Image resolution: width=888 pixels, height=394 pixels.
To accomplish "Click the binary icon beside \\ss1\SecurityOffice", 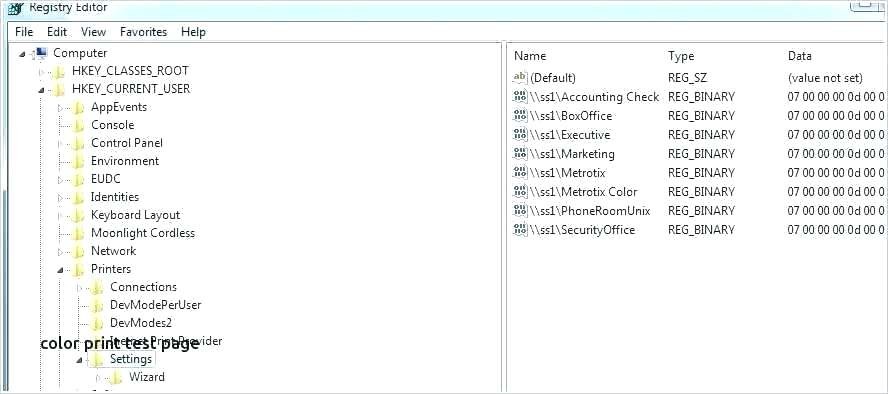I will pyautogui.click(x=519, y=230).
